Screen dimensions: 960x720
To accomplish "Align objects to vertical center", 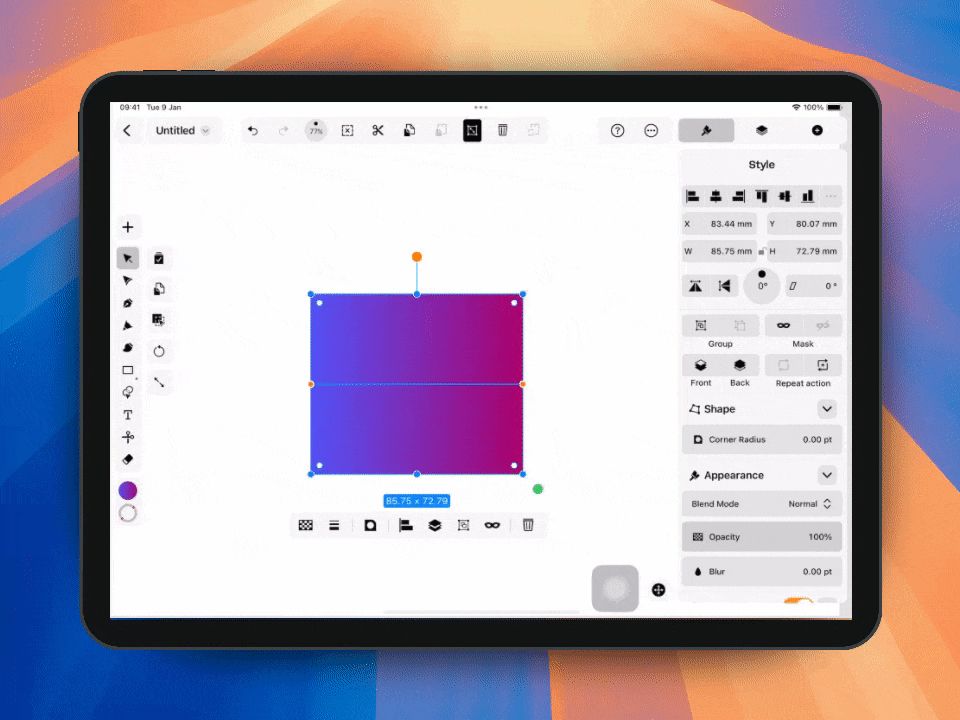I will coord(784,196).
